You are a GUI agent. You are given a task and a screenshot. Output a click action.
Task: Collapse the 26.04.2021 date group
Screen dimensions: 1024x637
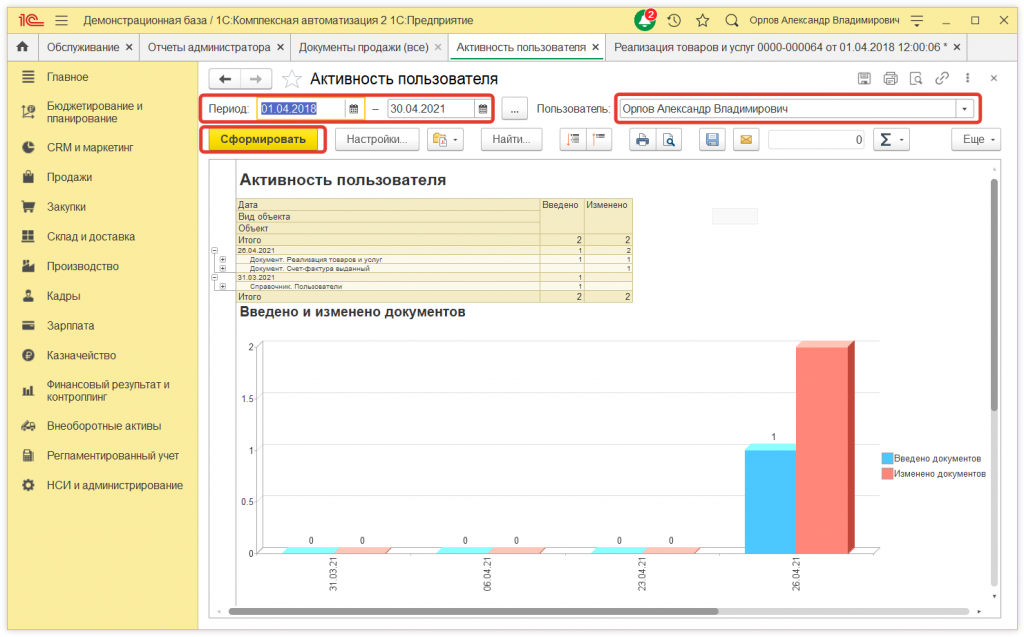tap(215, 250)
